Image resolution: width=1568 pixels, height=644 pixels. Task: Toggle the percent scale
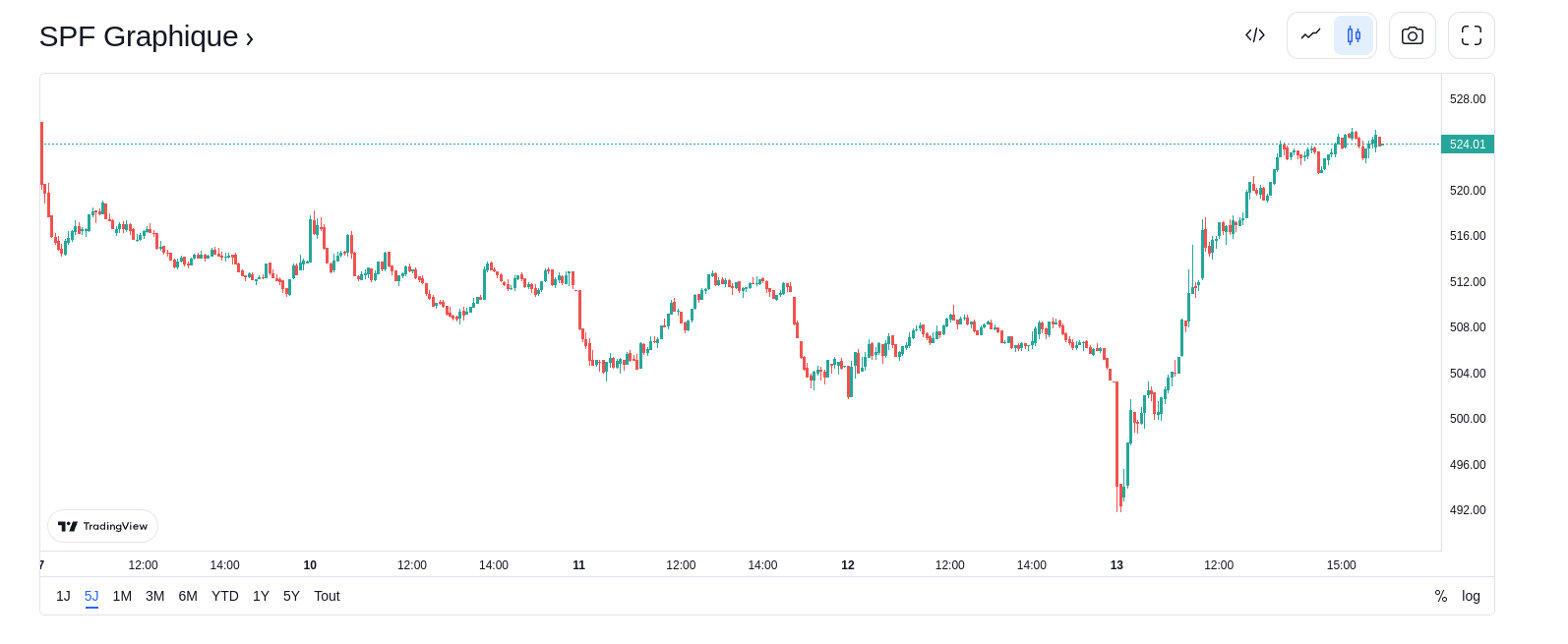click(x=1440, y=596)
